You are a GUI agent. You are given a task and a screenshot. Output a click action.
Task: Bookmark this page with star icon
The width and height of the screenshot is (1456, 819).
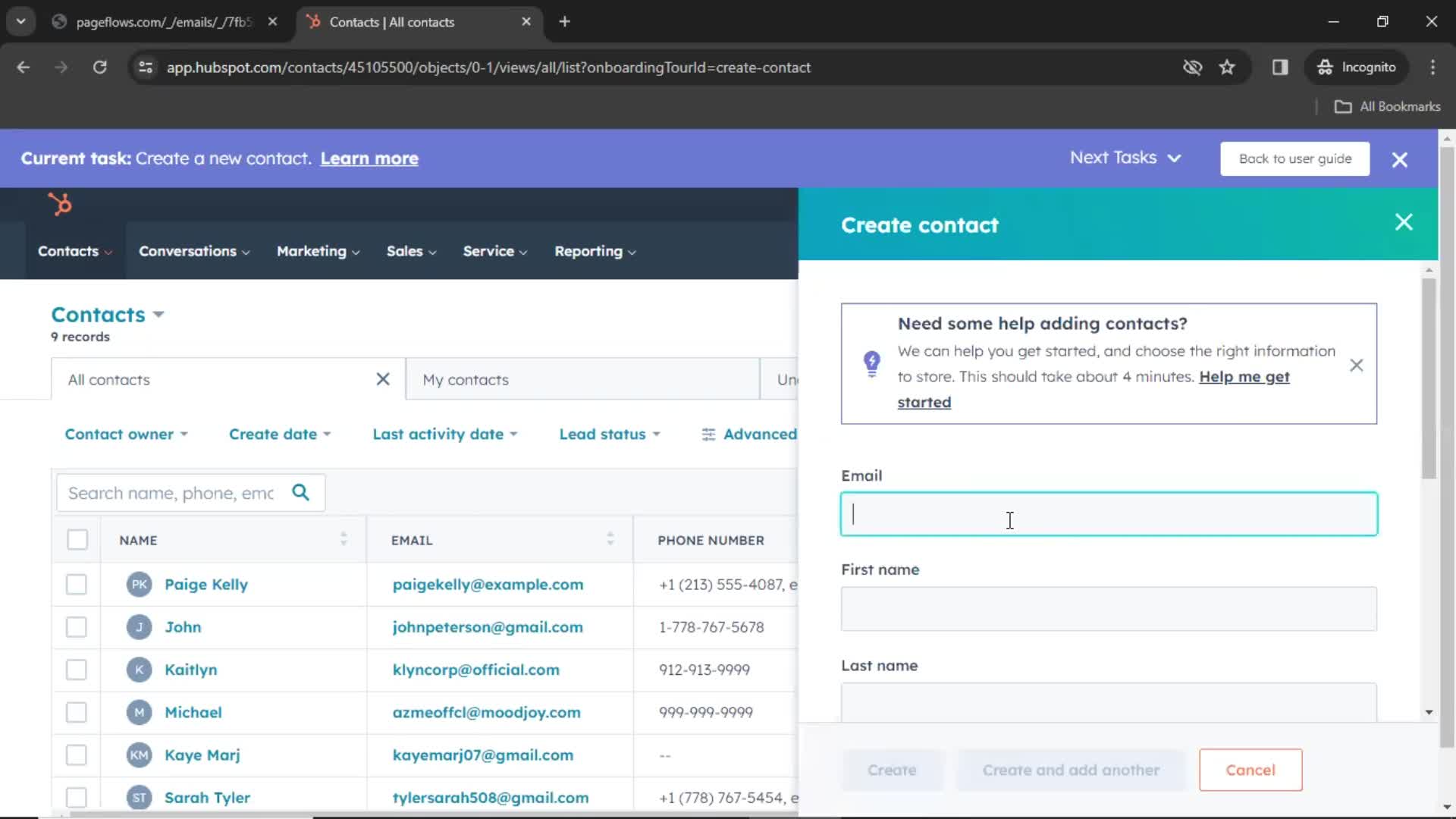point(1227,67)
